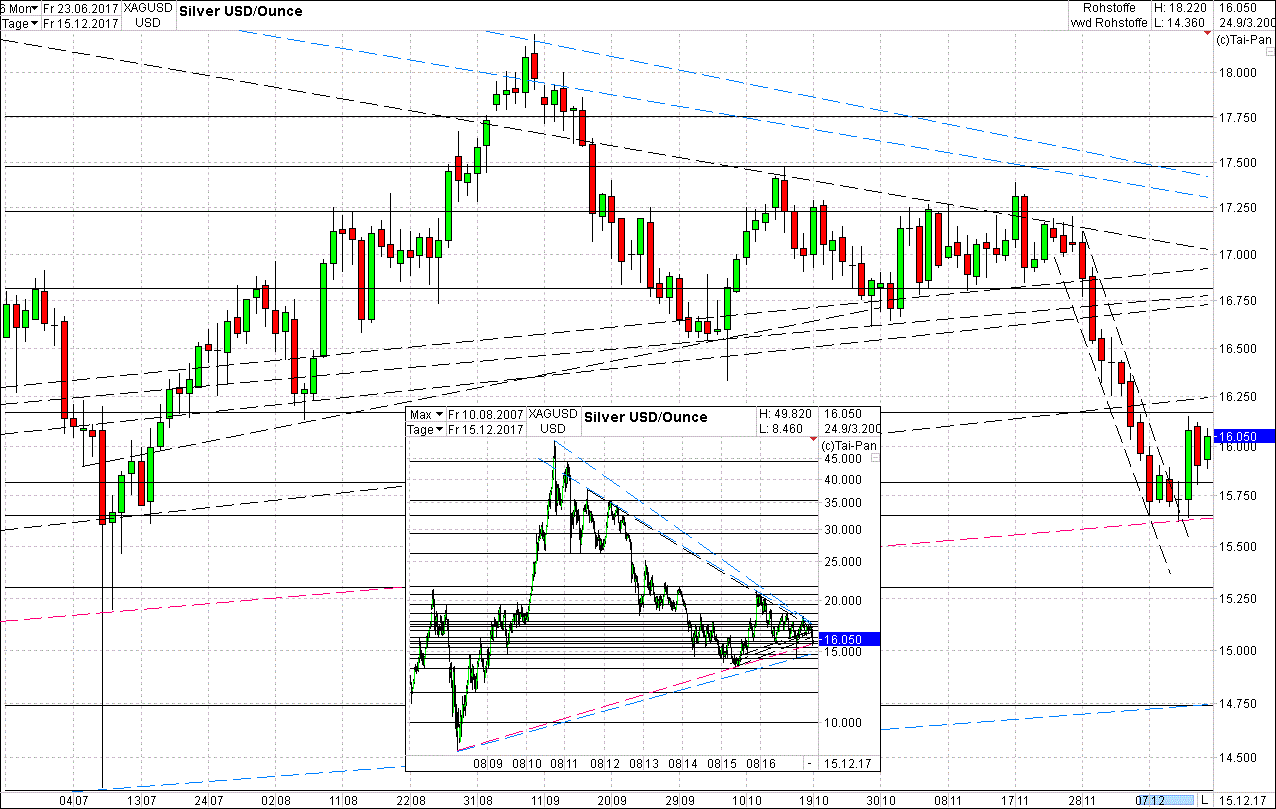The height and width of the screenshot is (809, 1276).
Task: Open the Max period dropdown in inset chart
Action: click(426, 416)
